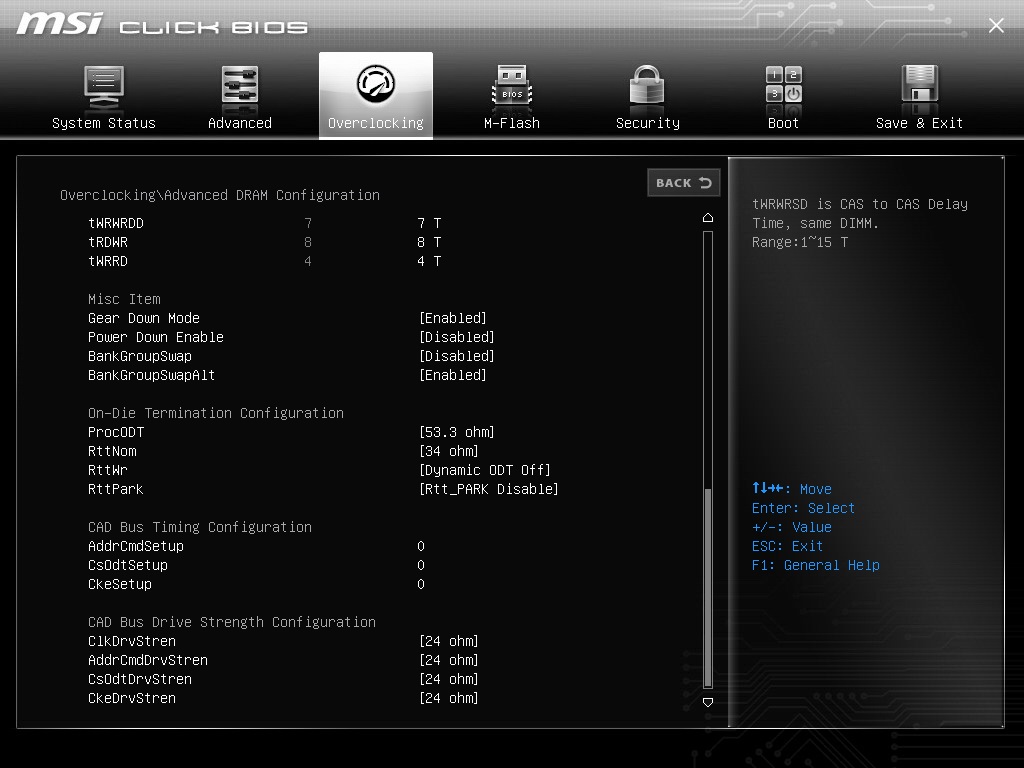
Task: Click scrollbar down arrow
Action: [x=708, y=702]
